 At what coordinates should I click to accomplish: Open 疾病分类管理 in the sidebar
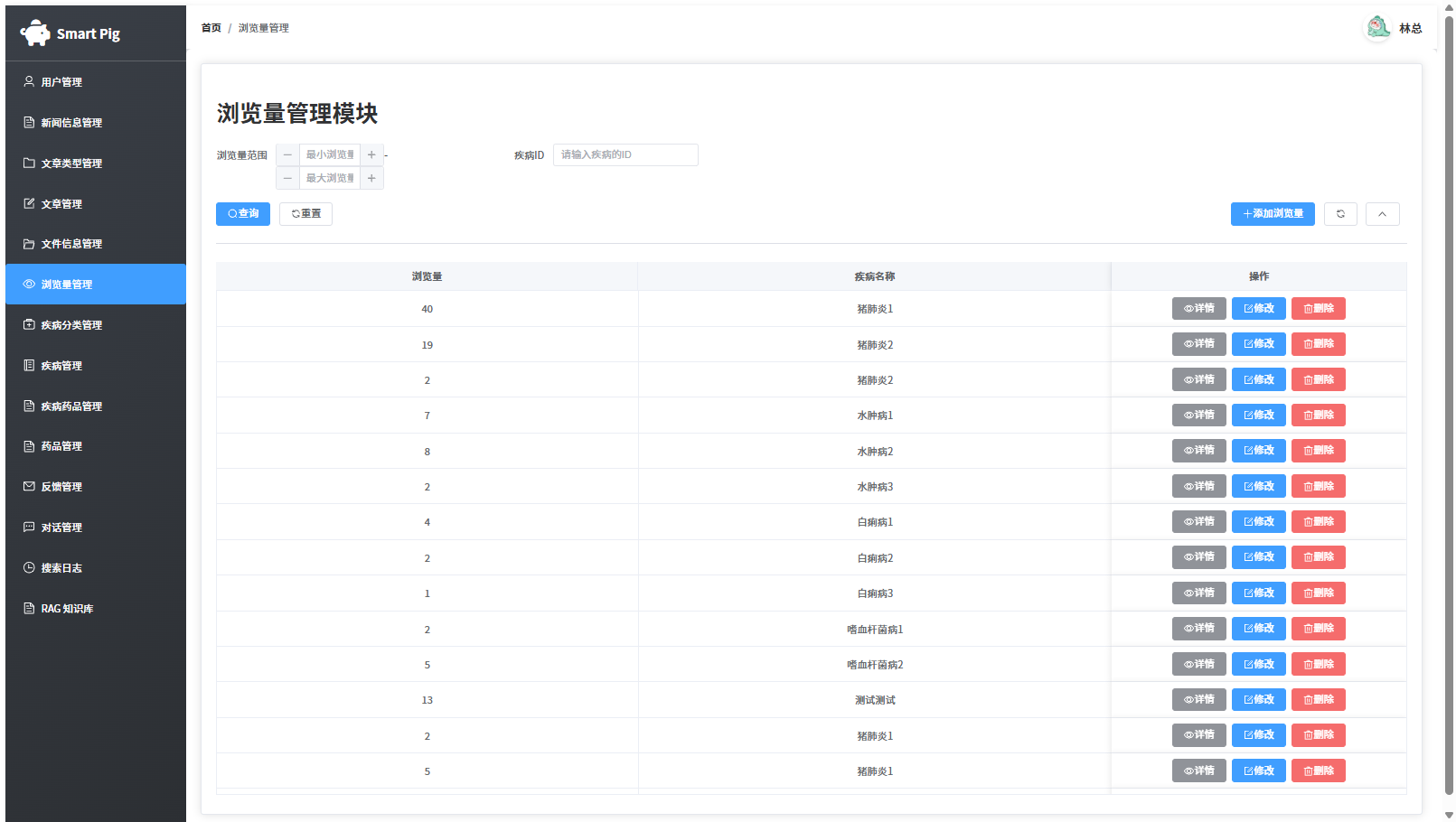click(x=96, y=324)
